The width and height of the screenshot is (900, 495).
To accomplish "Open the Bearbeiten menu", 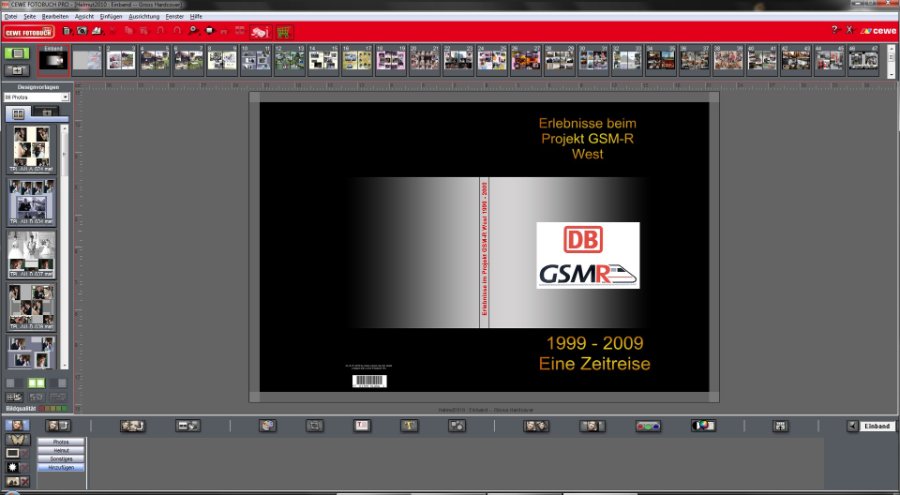I will 55,17.
